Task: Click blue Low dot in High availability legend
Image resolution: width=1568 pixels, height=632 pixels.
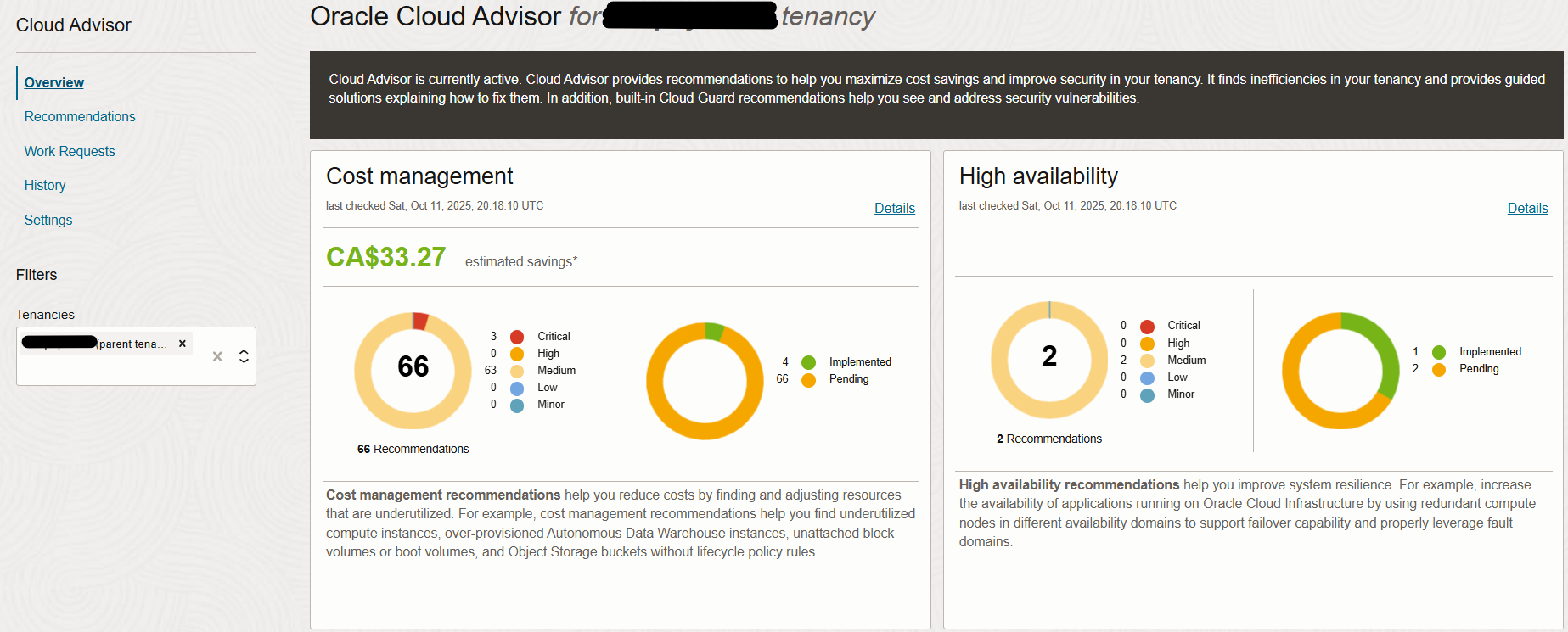Action: (1147, 378)
